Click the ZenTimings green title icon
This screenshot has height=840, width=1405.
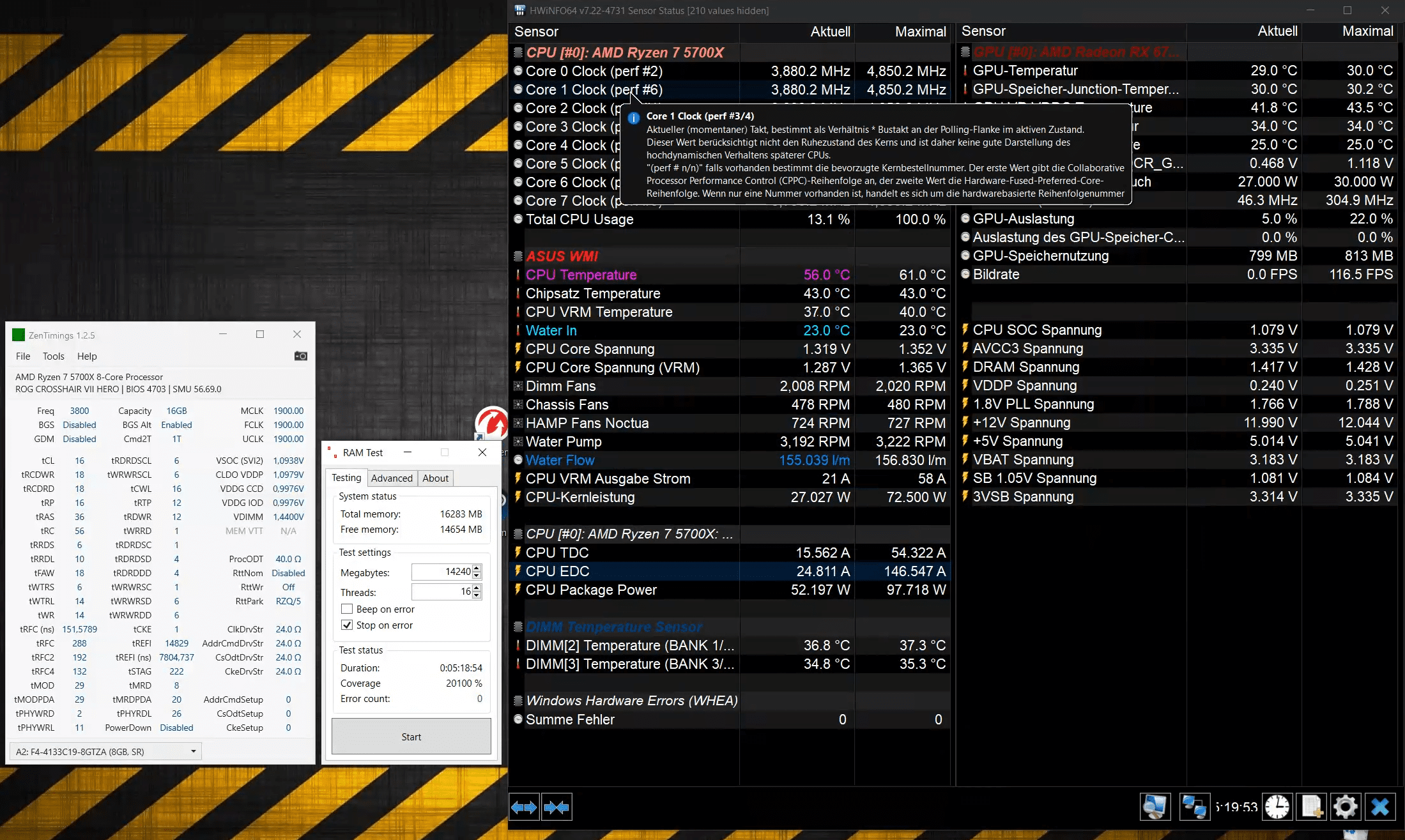(19, 335)
